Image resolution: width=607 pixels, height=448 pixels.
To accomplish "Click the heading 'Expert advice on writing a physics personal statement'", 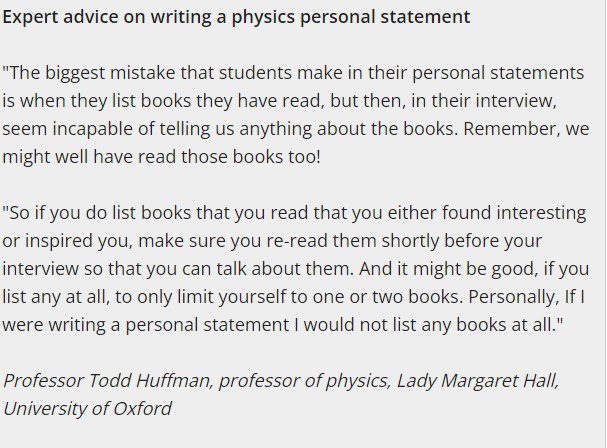I will (x=236, y=17).
